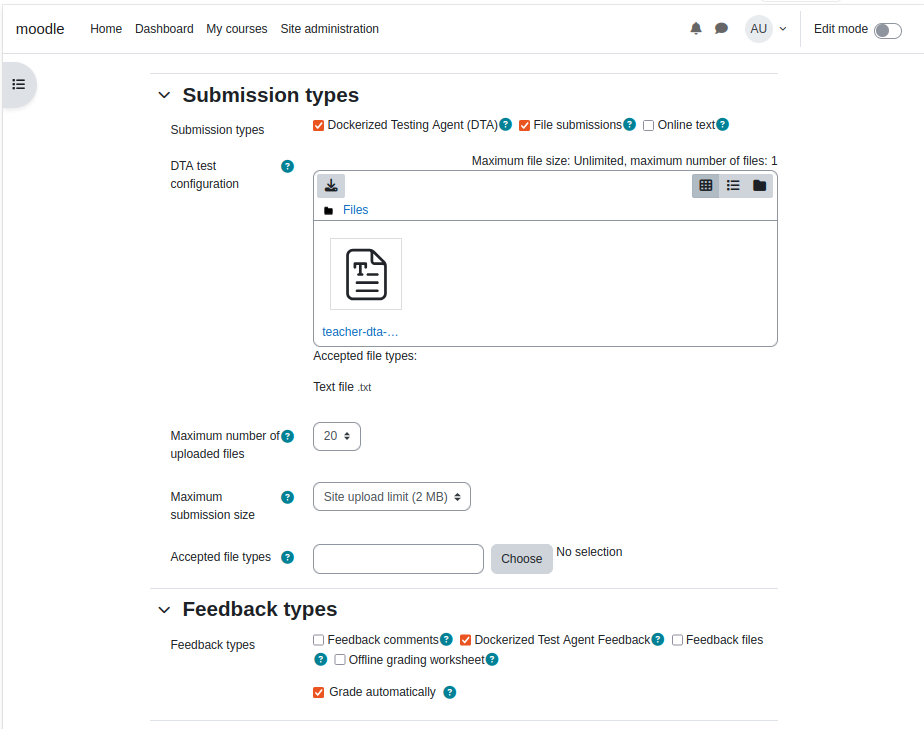Collapse the Submission types section
The image size is (924, 729).
[x=164, y=95]
